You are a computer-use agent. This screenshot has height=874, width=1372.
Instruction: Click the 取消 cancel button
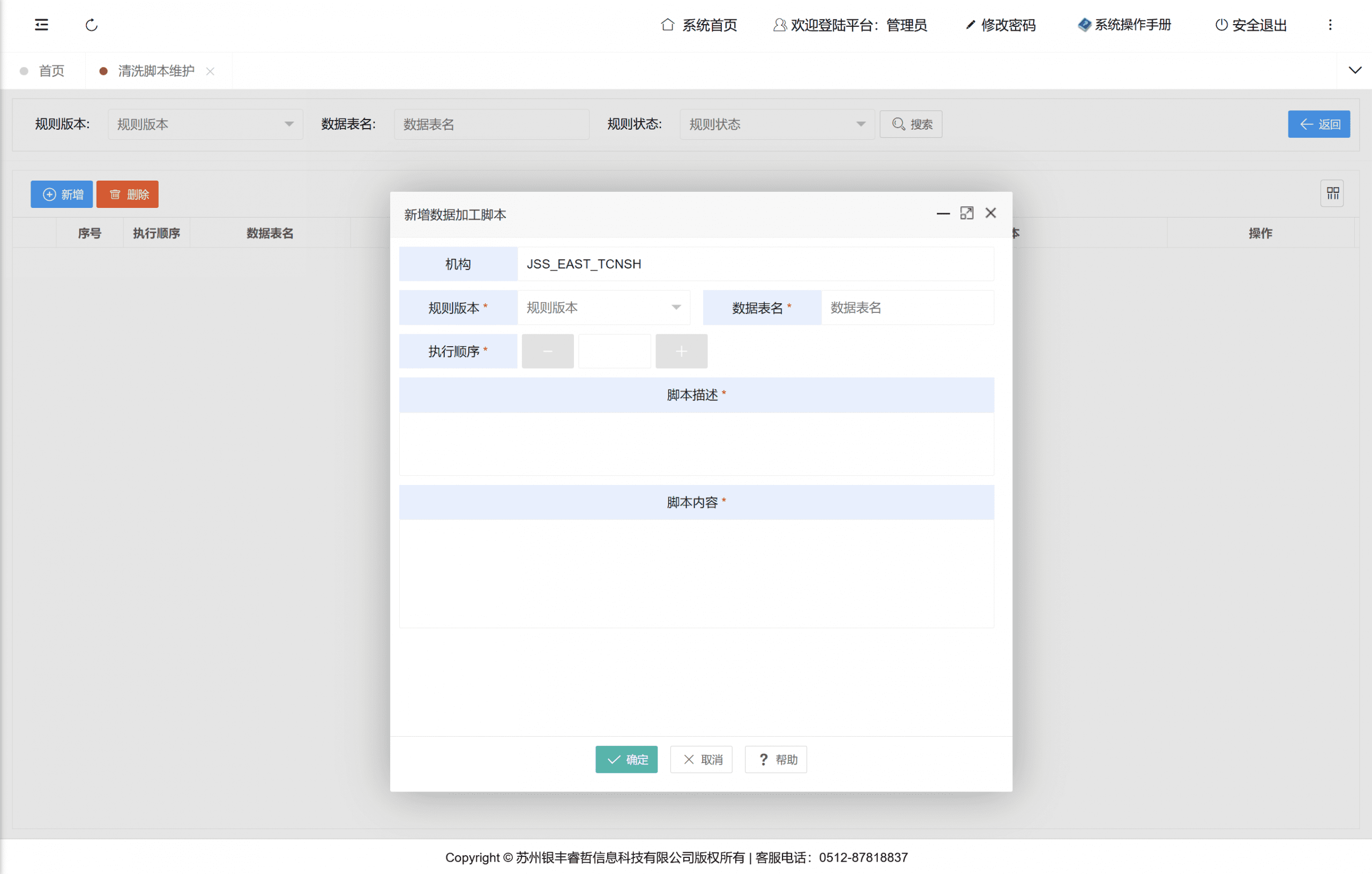tap(701, 759)
